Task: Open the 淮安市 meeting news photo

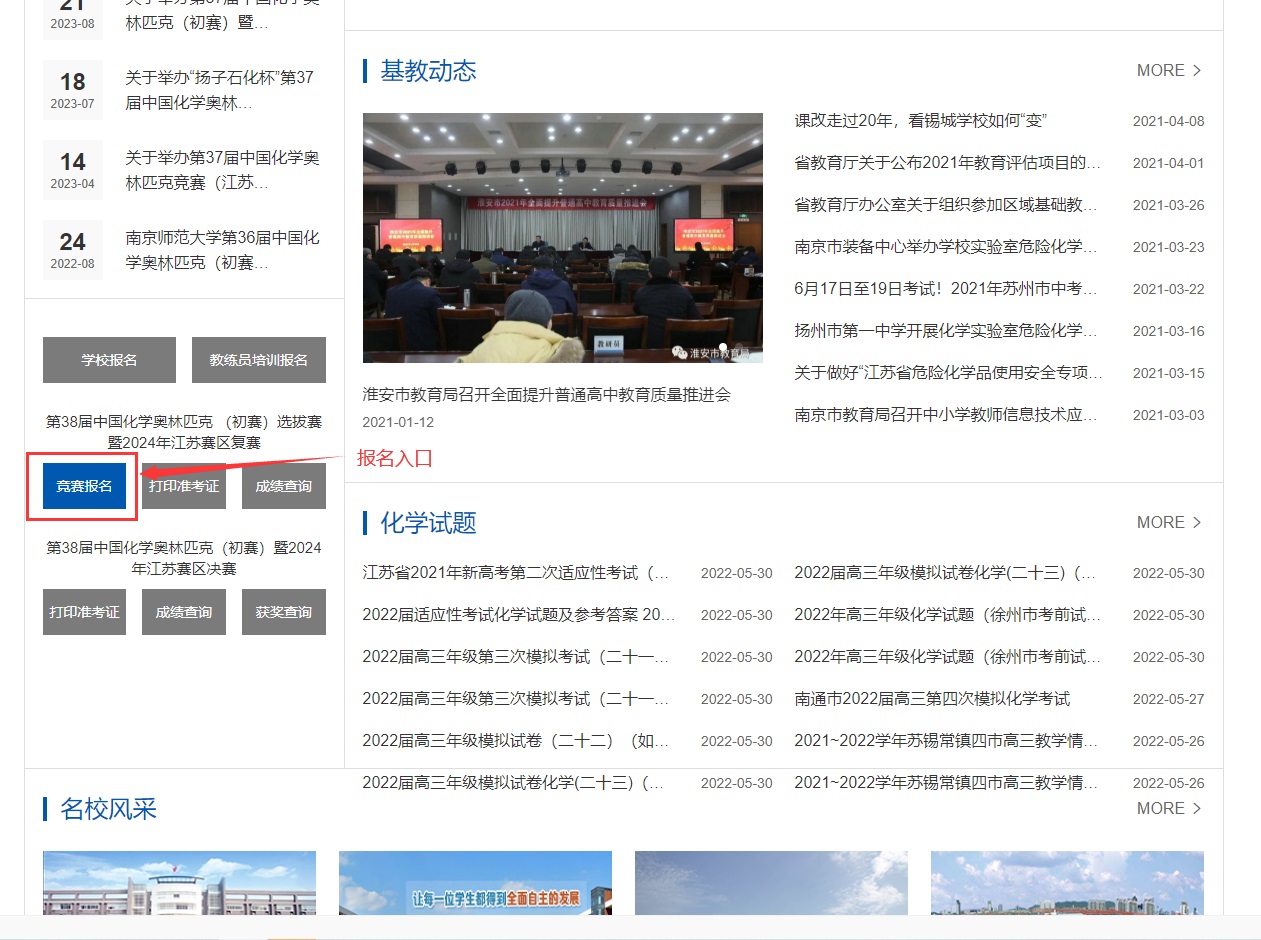Action: [x=563, y=238]
